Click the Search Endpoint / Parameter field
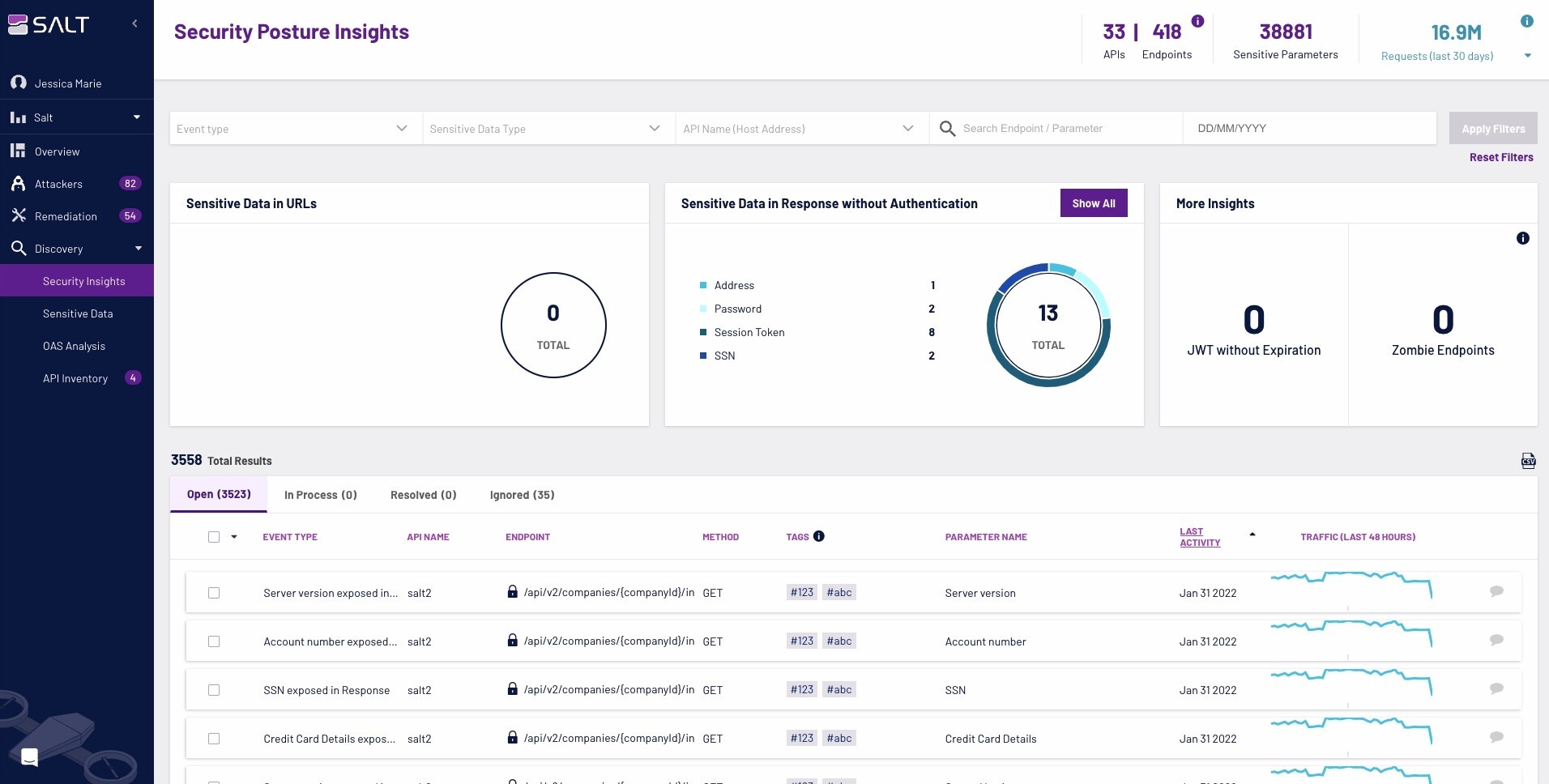This screenshot has width=1549, height=784. click(1056, 128)
